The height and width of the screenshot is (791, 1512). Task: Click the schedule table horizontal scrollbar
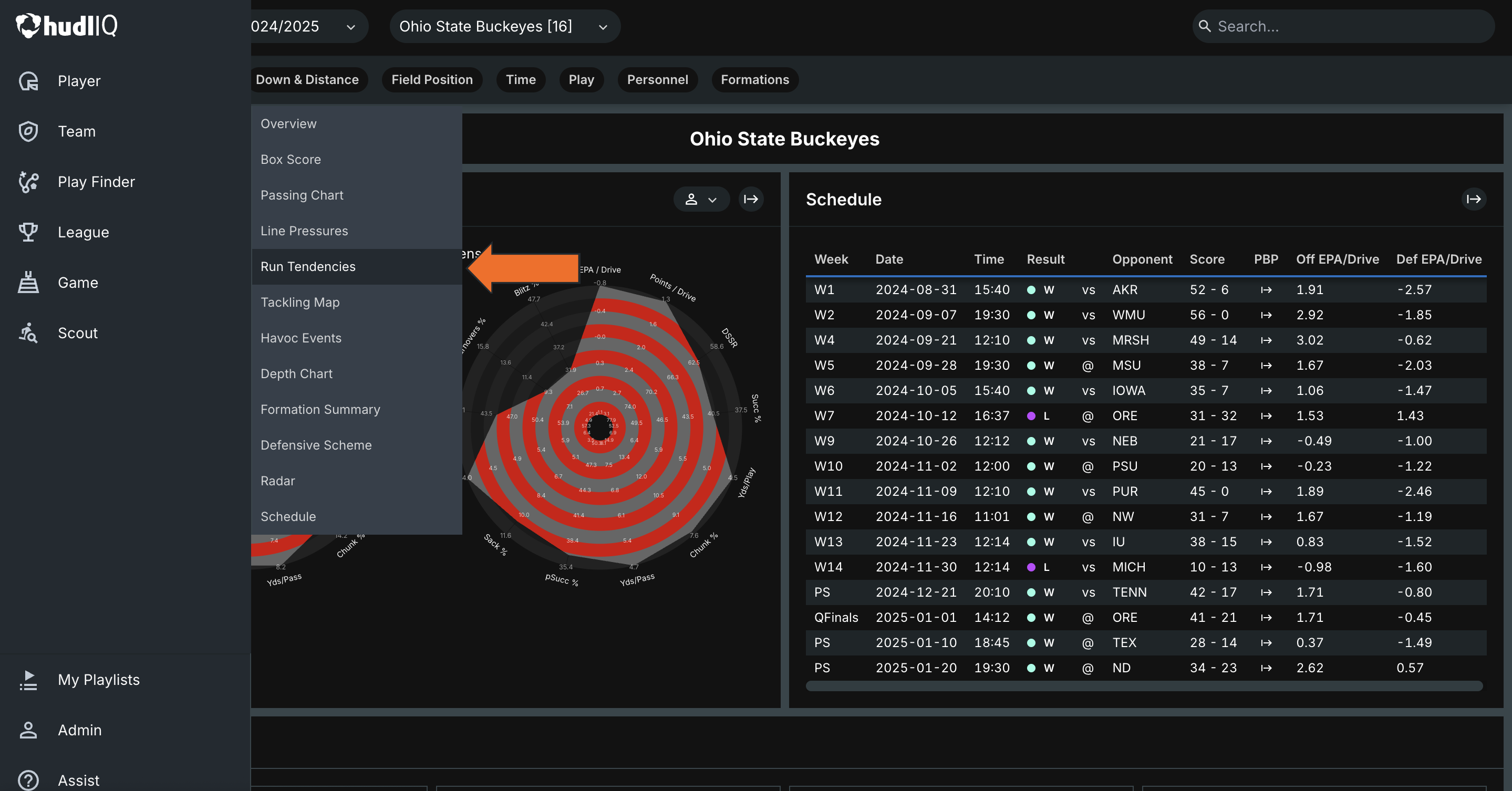click(1145, 686)
